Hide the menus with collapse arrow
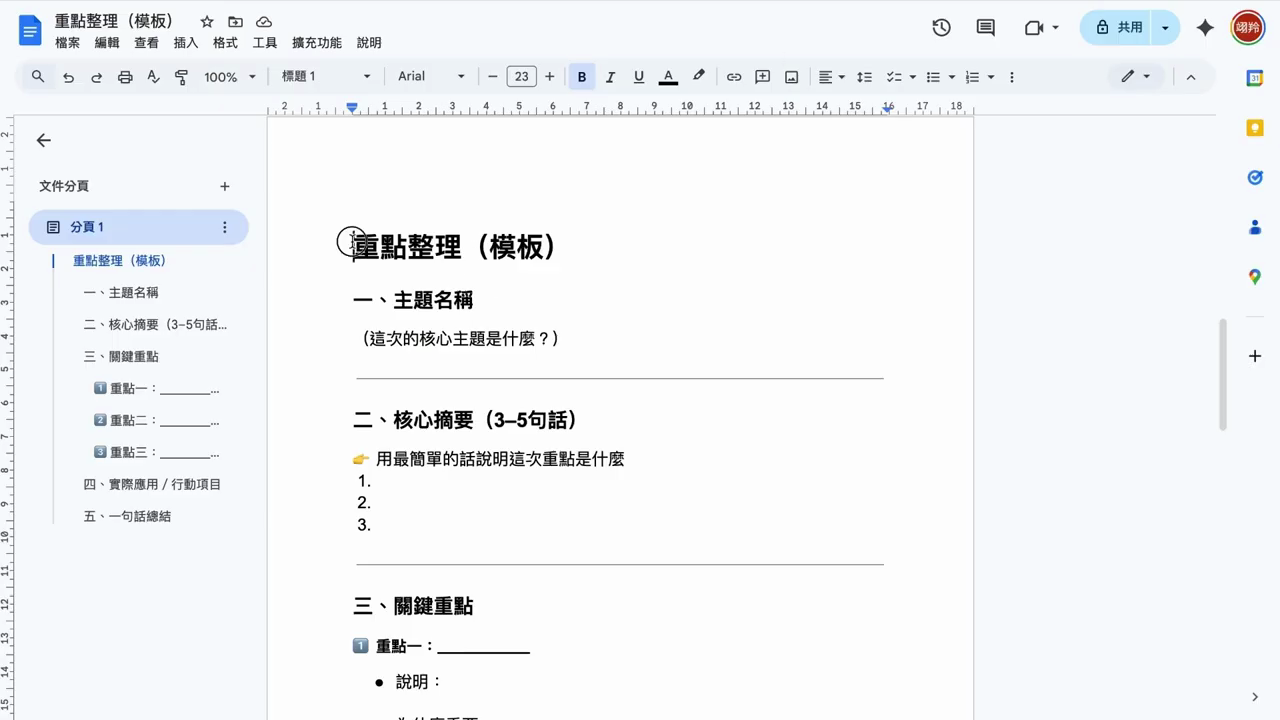The width and height of the screenshot is (1280, 720). (1191, 77)
